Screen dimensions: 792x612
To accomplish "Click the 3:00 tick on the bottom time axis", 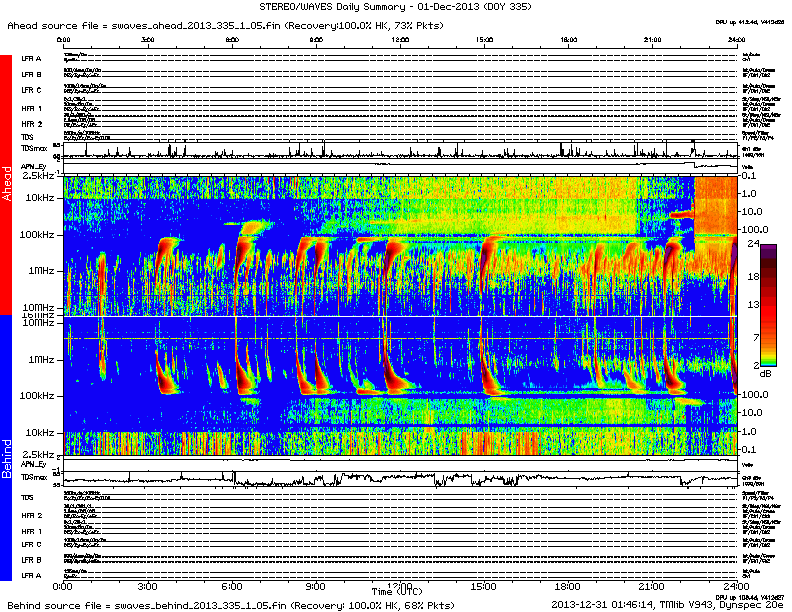I will point(148,586).
